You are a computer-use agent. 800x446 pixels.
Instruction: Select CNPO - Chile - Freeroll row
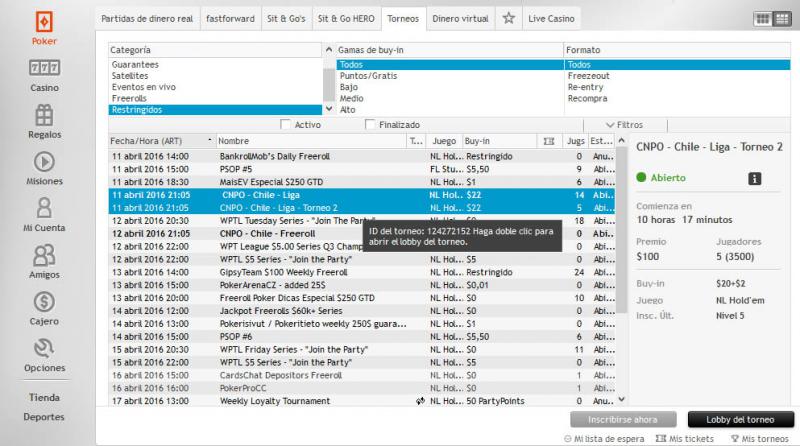pos(362,234)
